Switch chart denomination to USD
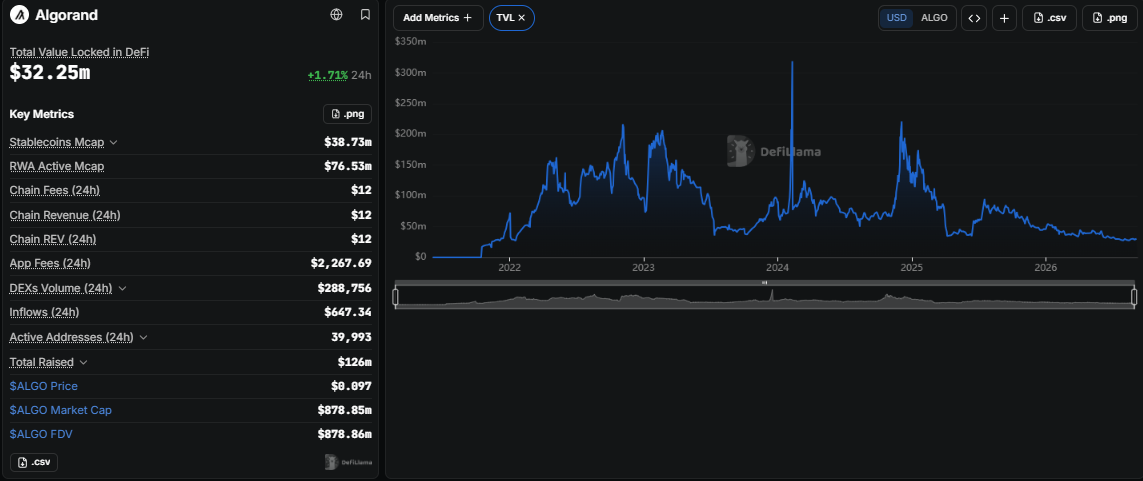1143x481 pixels. (897, 17)
